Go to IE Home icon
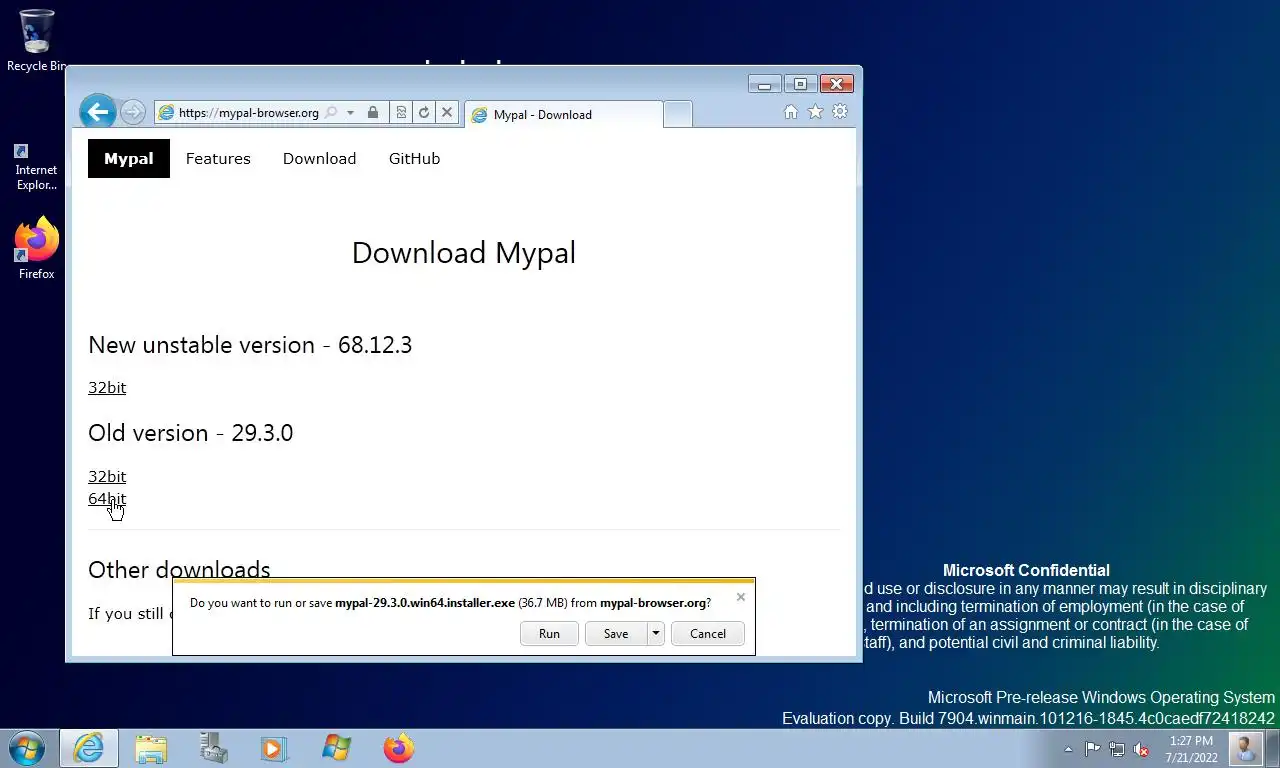 click(x=791, y=112)
